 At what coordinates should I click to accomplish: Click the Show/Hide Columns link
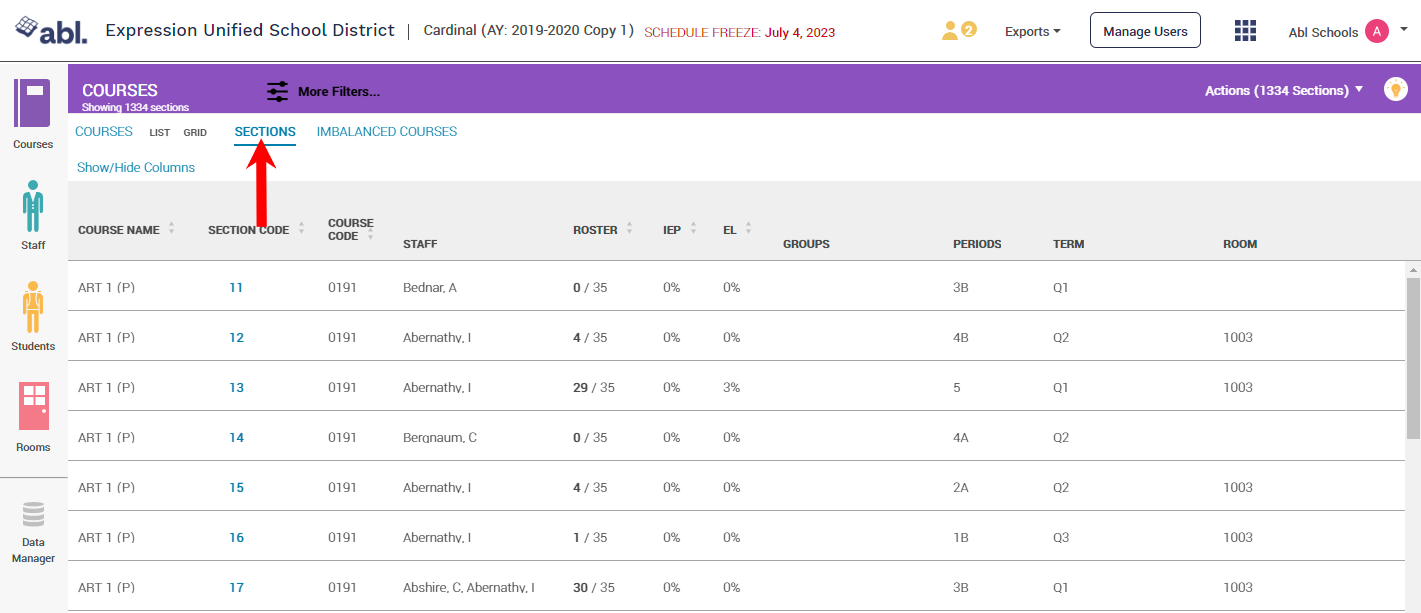point(136,167)
